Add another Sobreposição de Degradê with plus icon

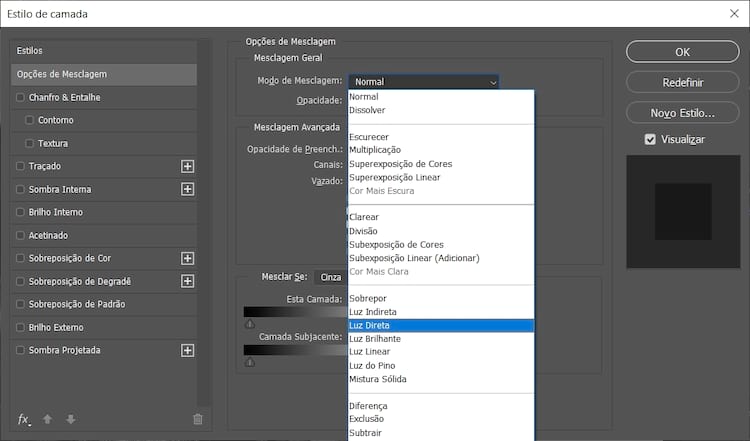click(188, 281)
